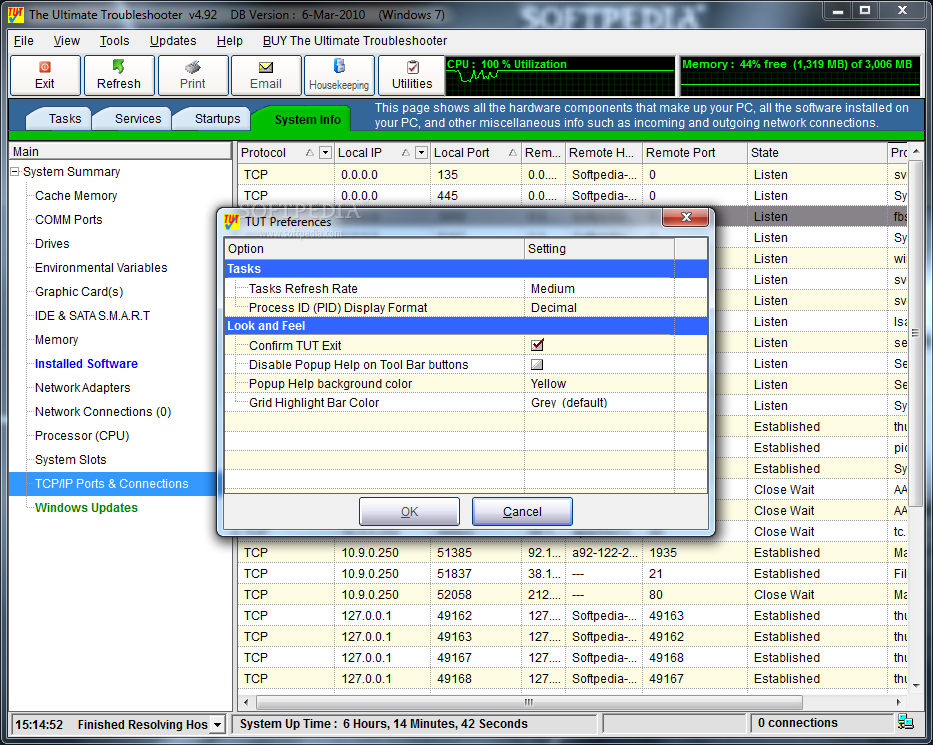Open the Utilities toolbar button
933x745 pixels.
[412, 76]
